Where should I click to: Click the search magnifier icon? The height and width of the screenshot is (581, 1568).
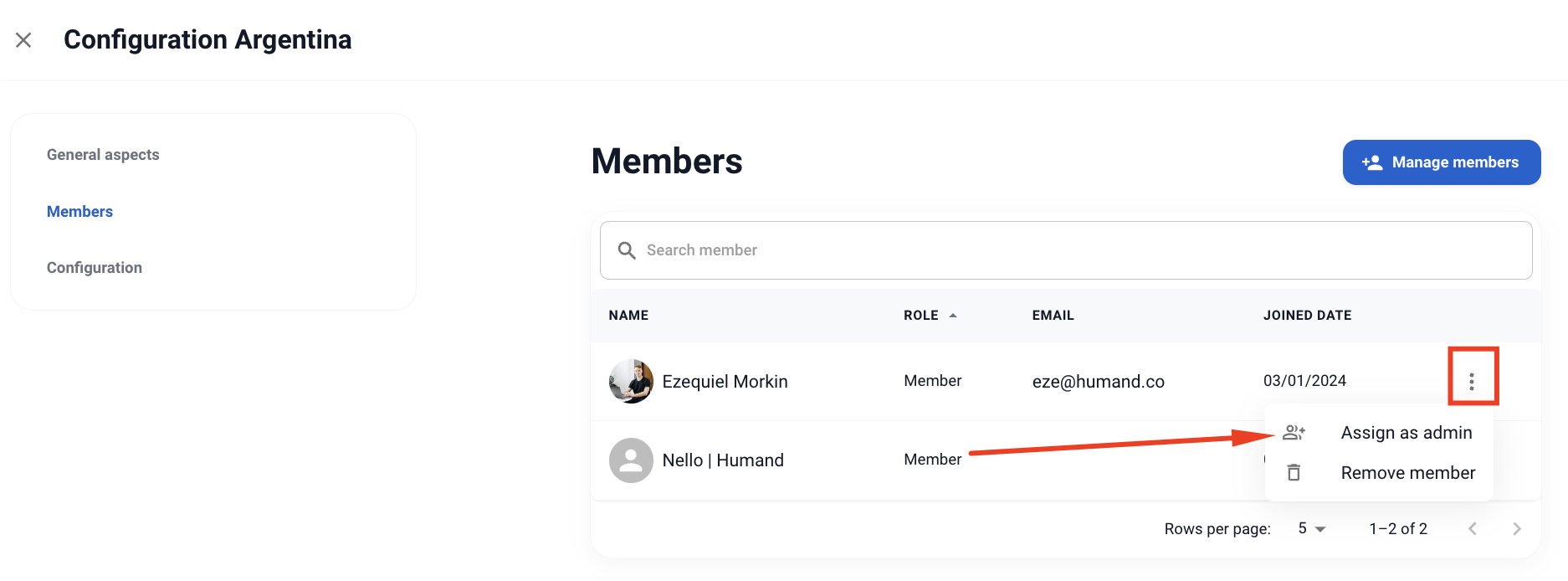point(627,250)
